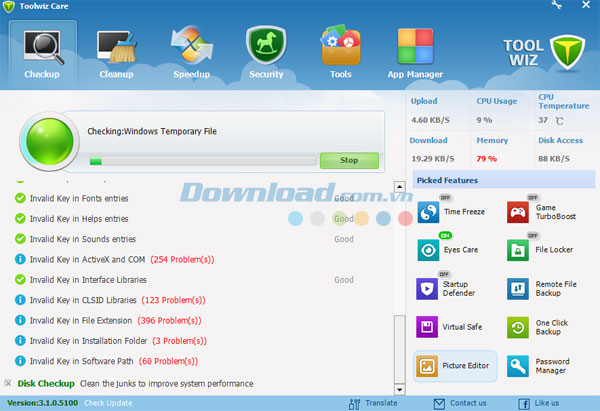The image size is (600, 411).
Task: Click the 254 Problem(s) link
Action: coord(182,259)
